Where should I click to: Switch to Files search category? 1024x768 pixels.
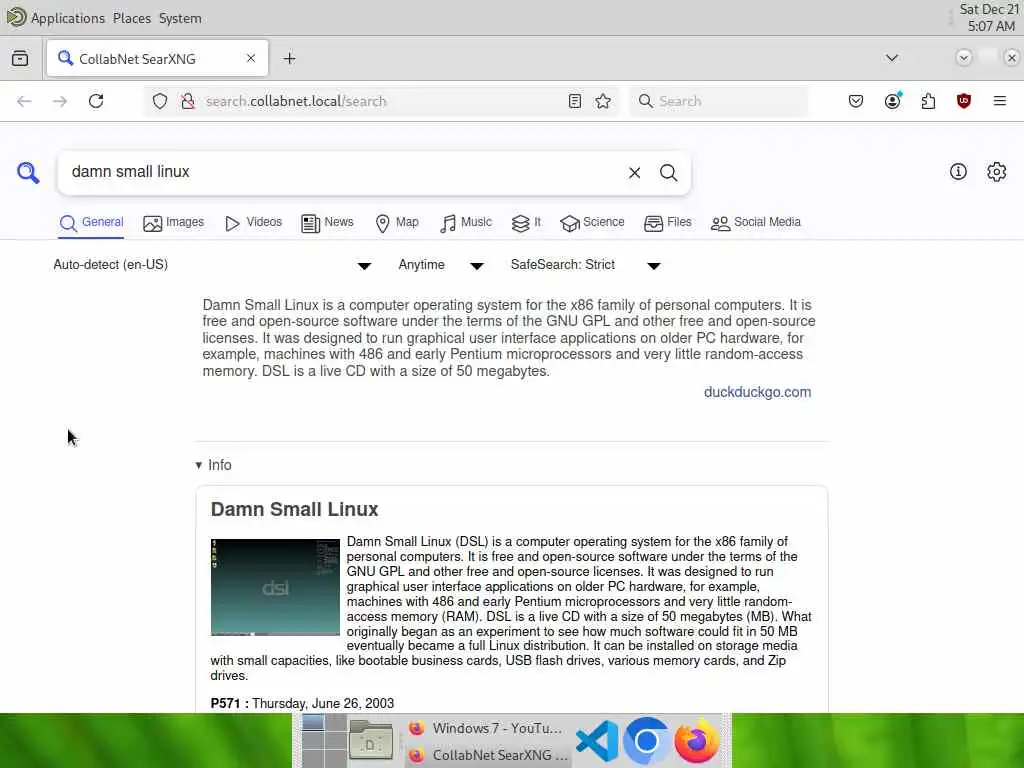click(x=667, y=223)
